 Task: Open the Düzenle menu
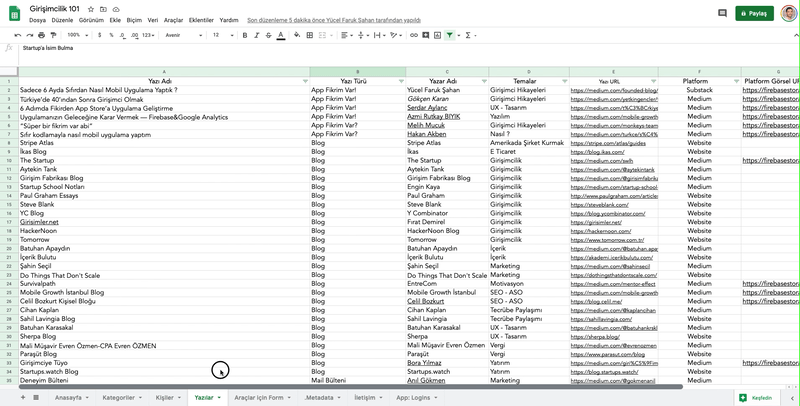(62, 20)
